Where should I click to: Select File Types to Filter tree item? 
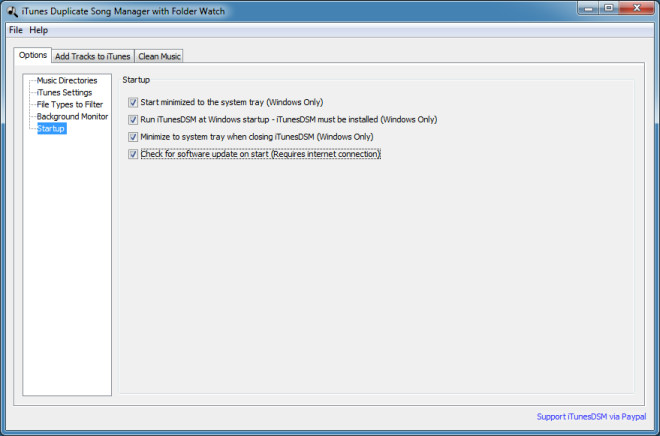70,104
